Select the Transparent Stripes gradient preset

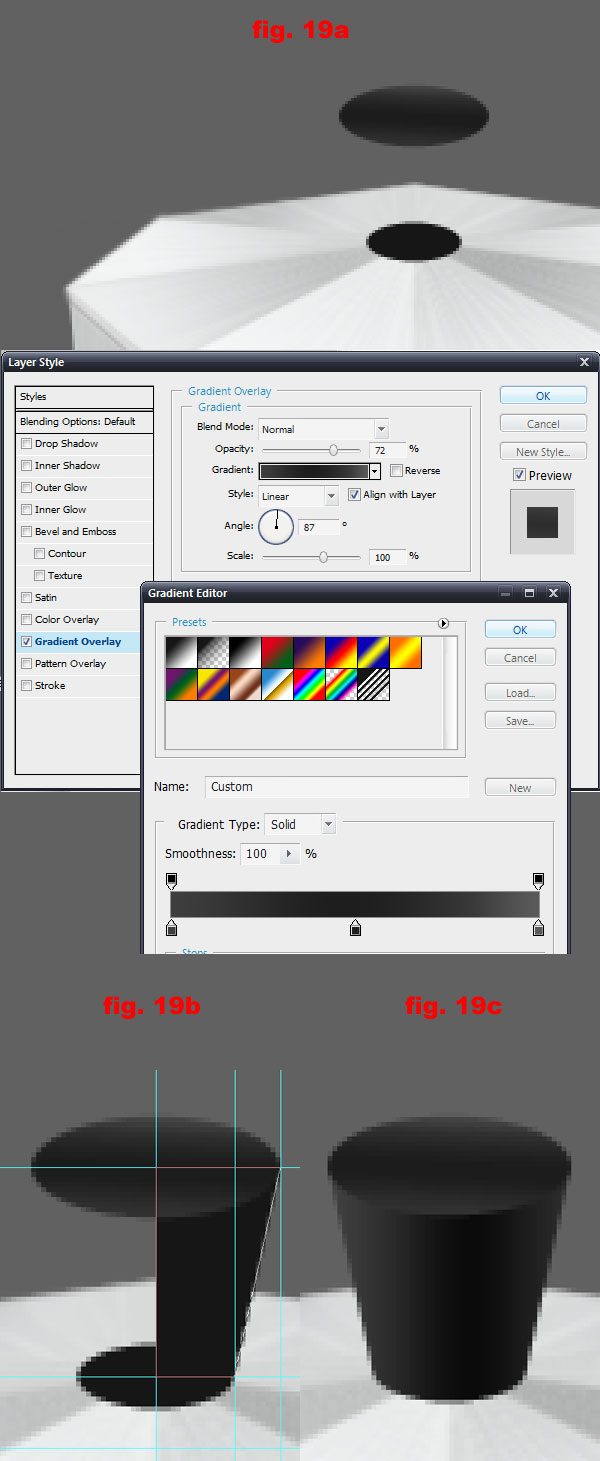pyautogui.click(x=373, y=685)
